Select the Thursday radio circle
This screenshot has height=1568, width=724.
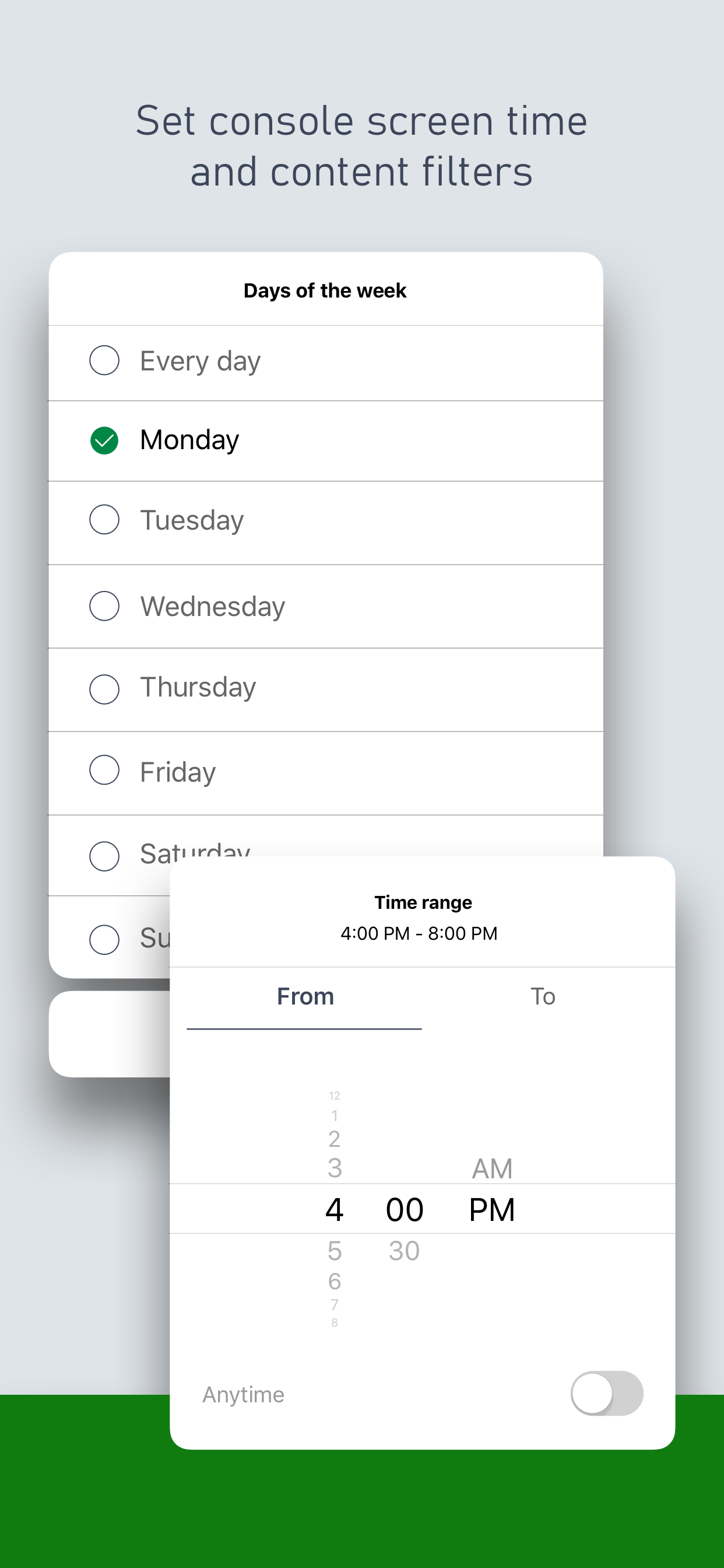point(104,689)
